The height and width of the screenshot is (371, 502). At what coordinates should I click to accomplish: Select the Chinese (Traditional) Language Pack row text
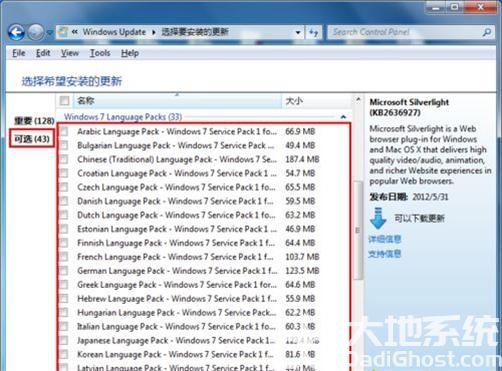[x=177, y=159]
